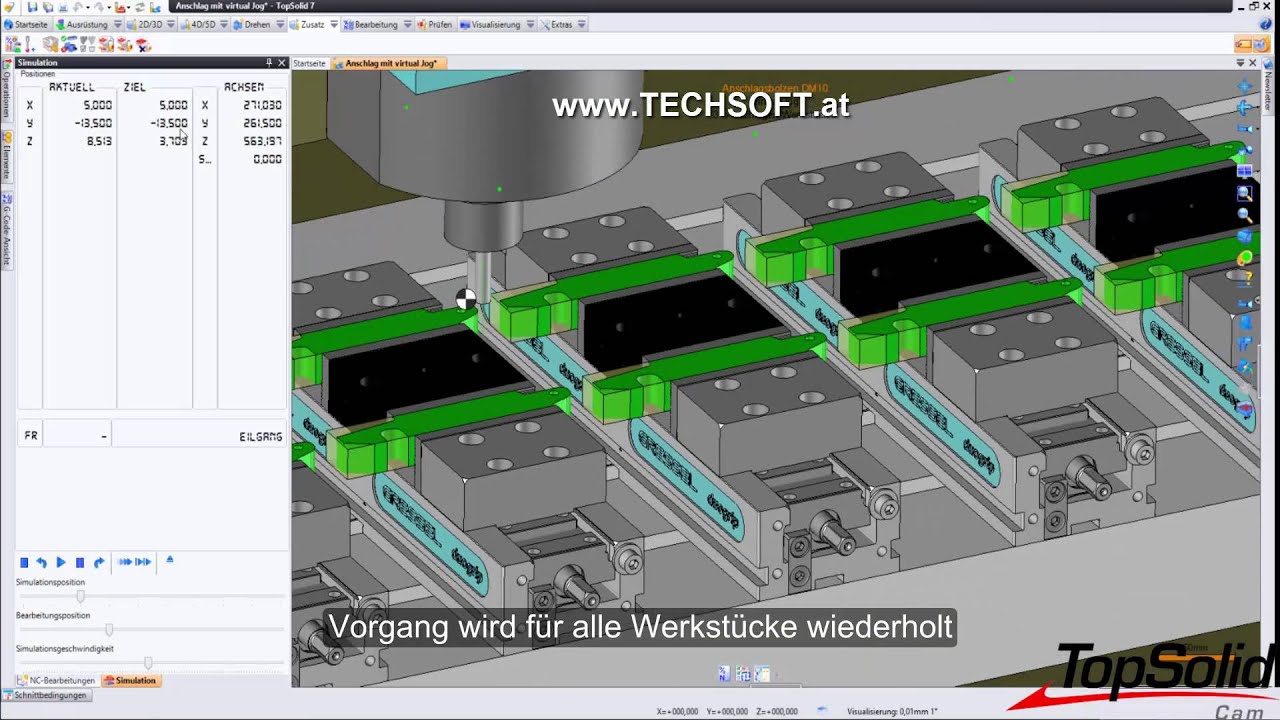Pause simulation using the square button right of Play

pyautogui.click(x=80, y=563)
